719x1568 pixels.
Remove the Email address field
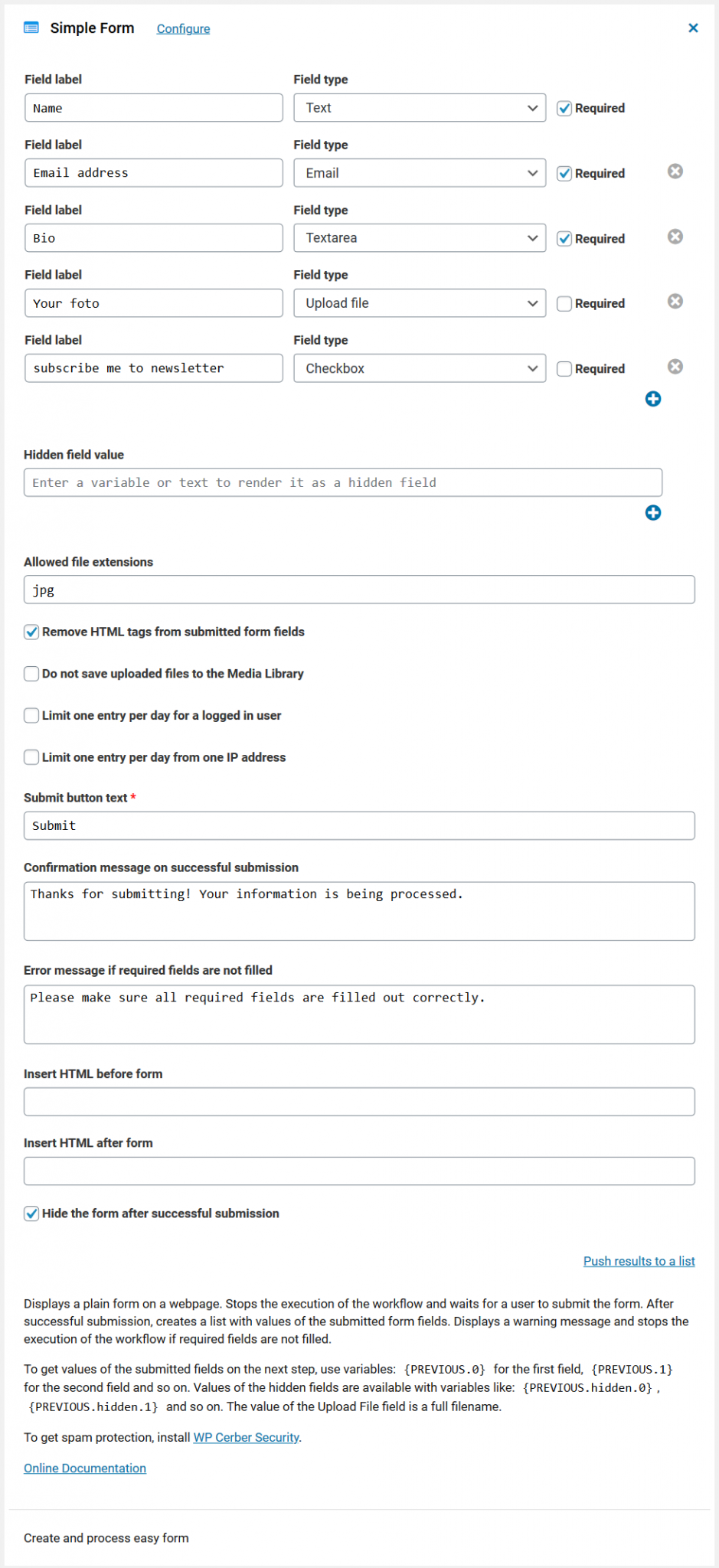(x=675, y=171)
